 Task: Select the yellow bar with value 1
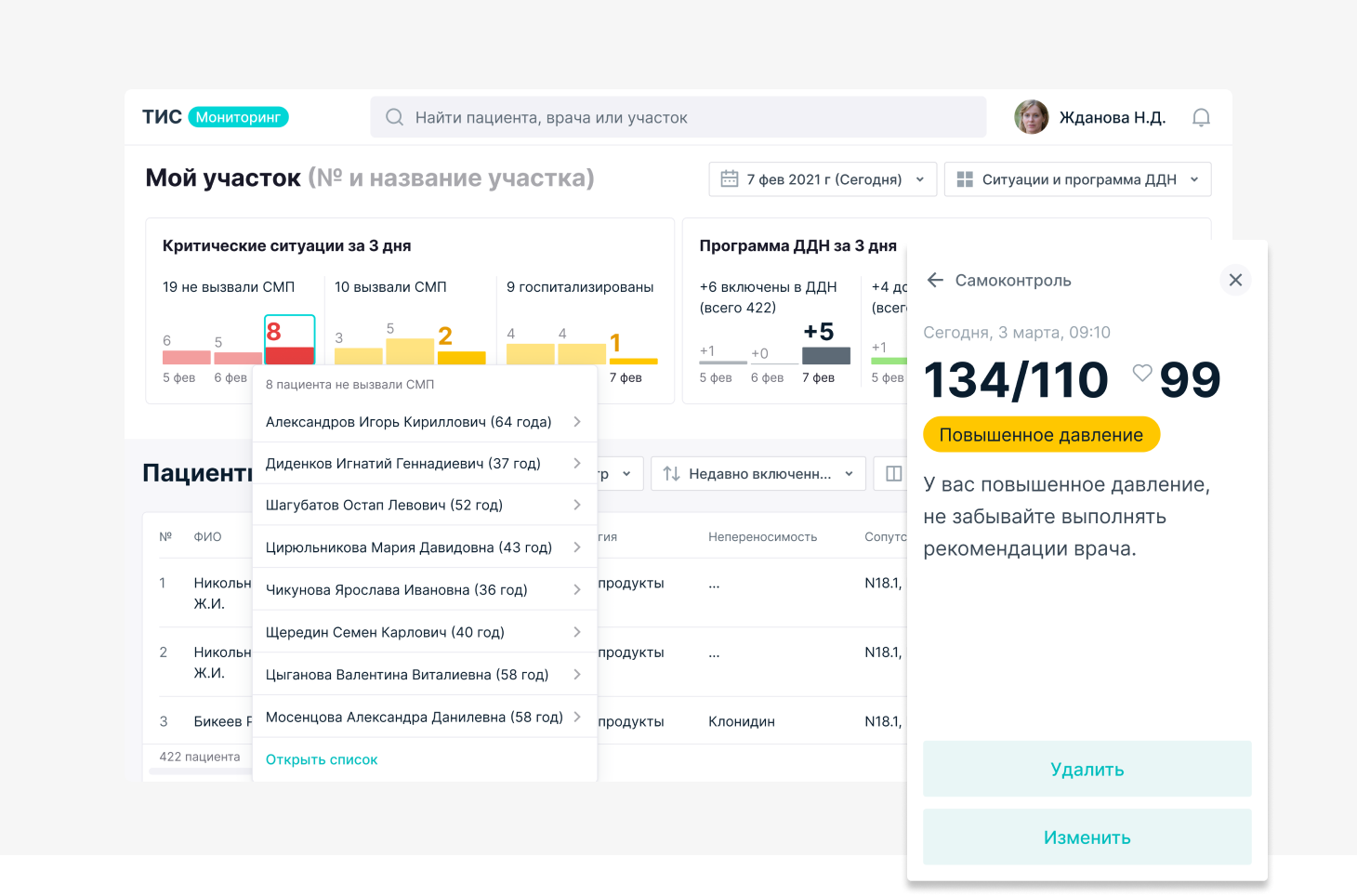pos(634,361)
